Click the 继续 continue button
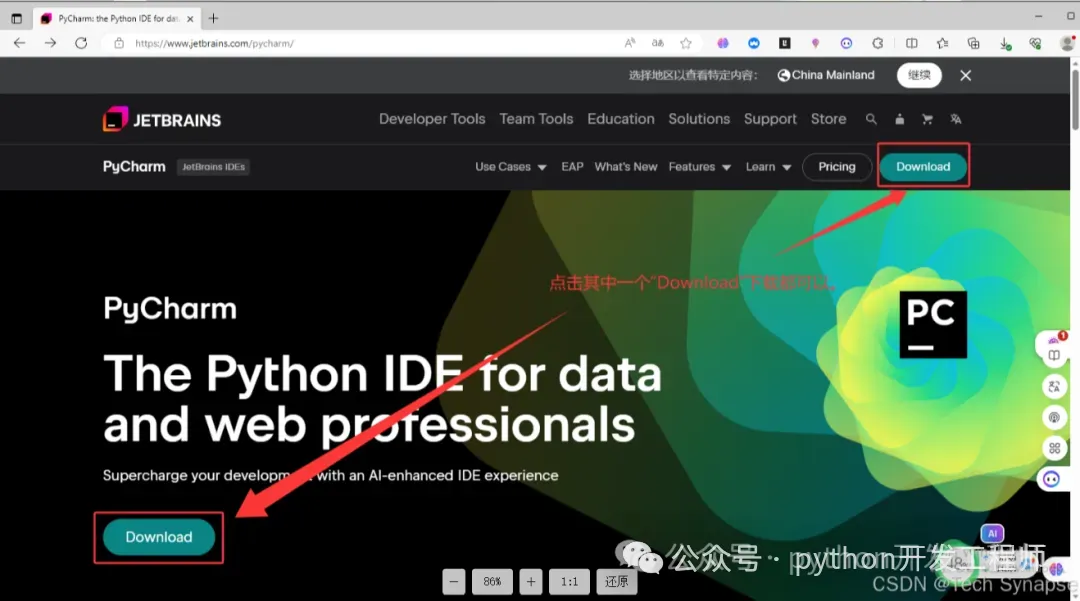This screenshot has height=601, width=1080. 919,75
